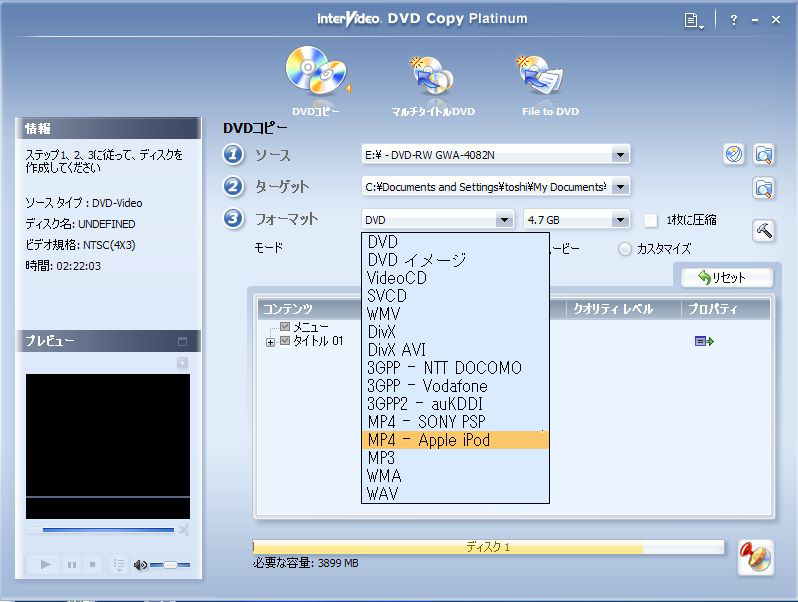Open the 4.7 GB disc size dropdown
Screen dimensions: 798x602
click(620, 220)
